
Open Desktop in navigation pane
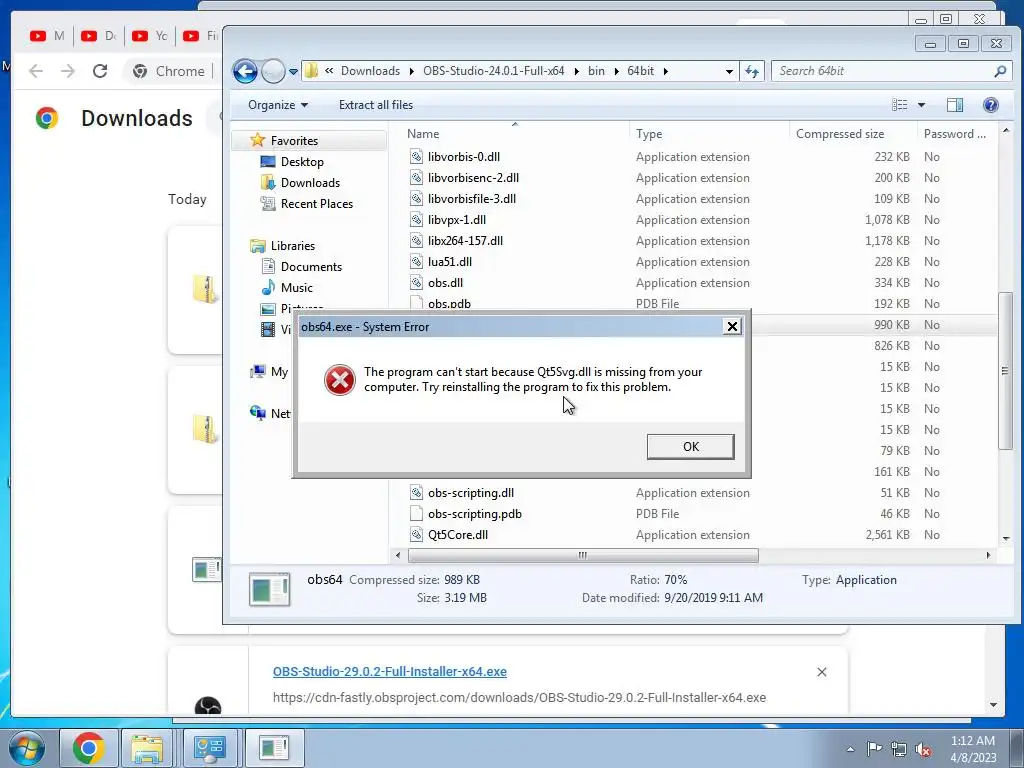coord(302,161)
